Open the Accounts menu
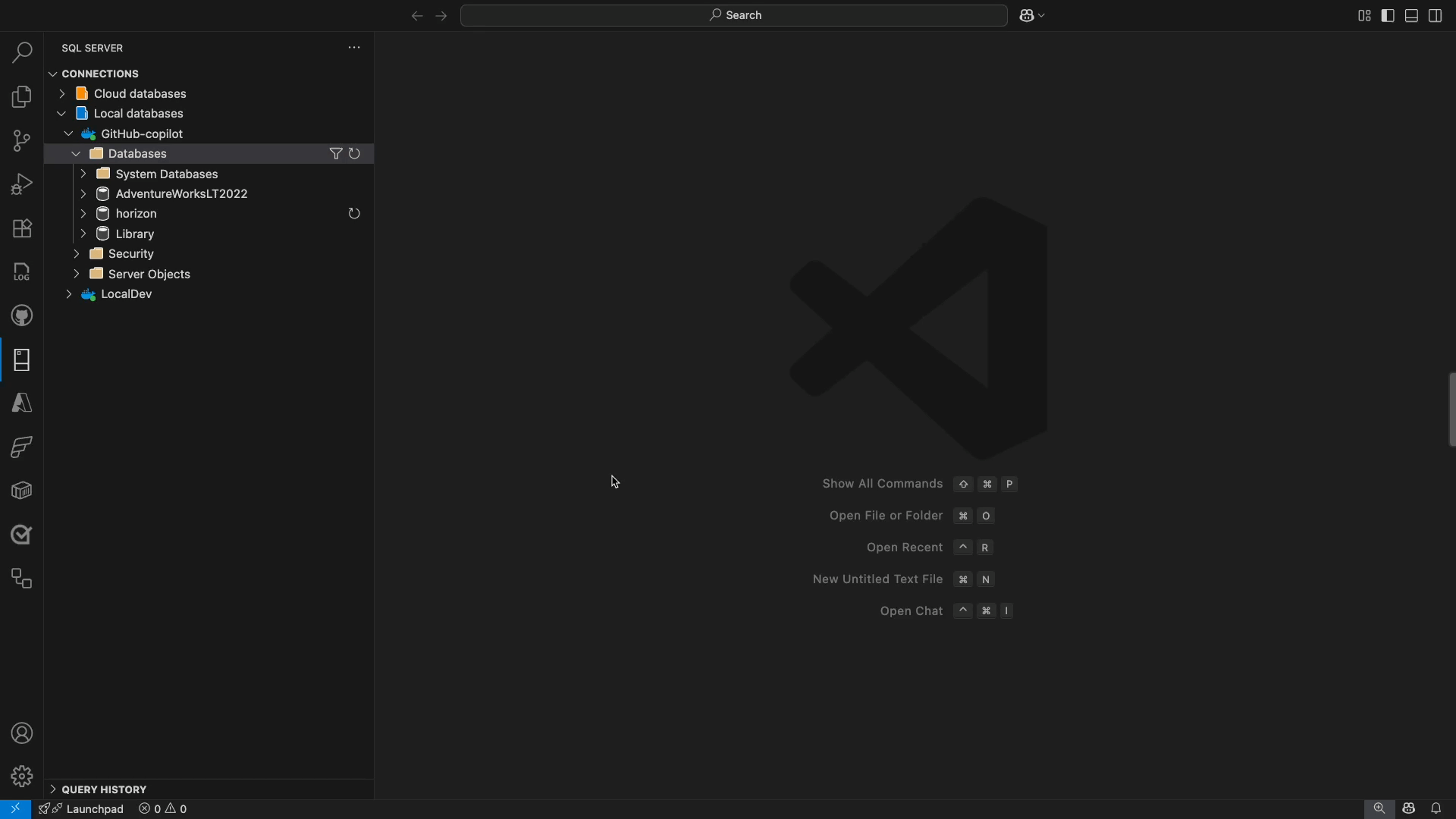Viewport: 1456px width, 819px height. coord(22,733)
